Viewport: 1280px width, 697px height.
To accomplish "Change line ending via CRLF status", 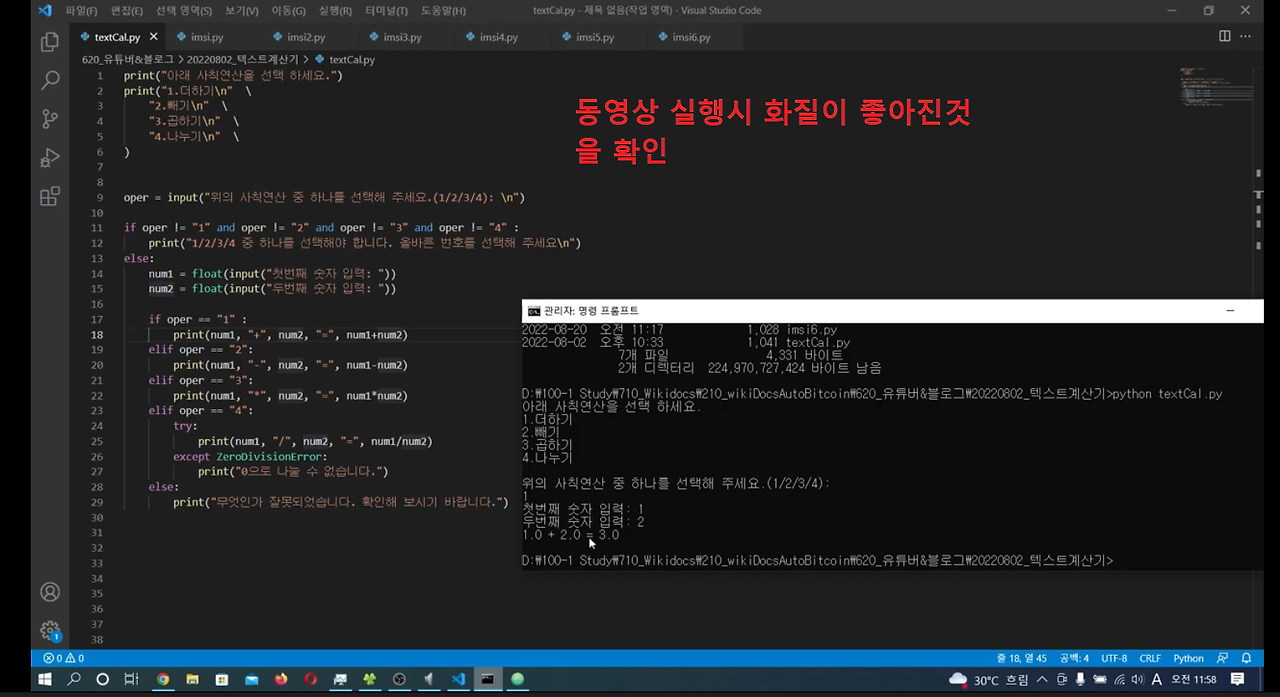I will point(1150,658).
